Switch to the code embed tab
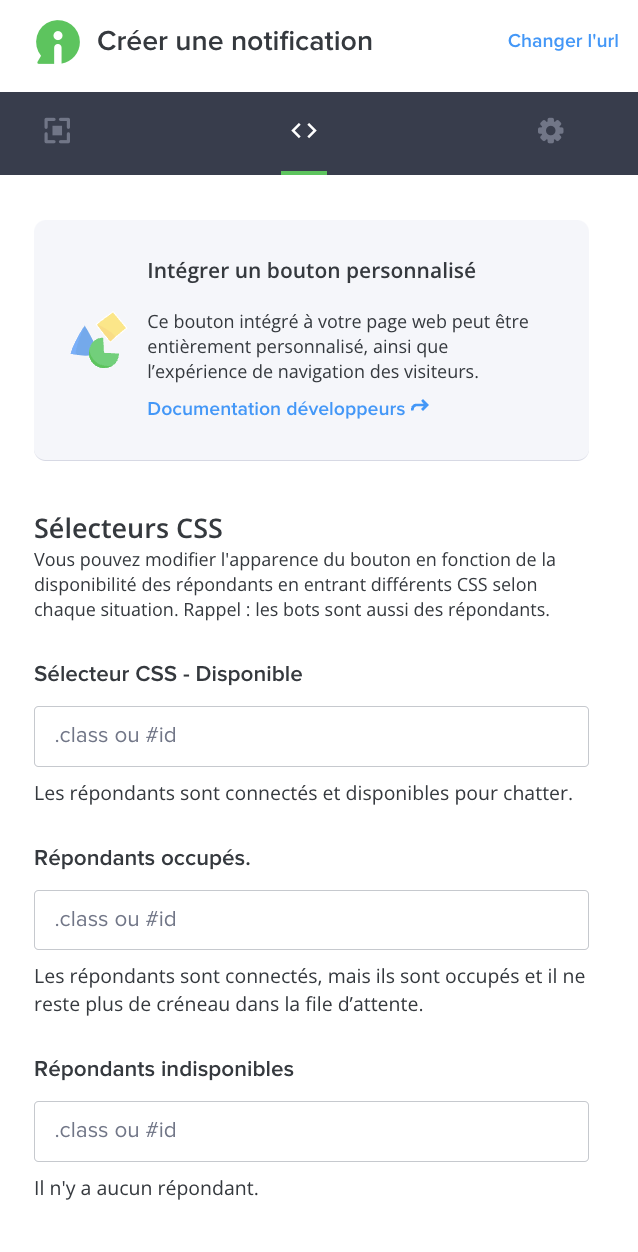 click(304, 130)
